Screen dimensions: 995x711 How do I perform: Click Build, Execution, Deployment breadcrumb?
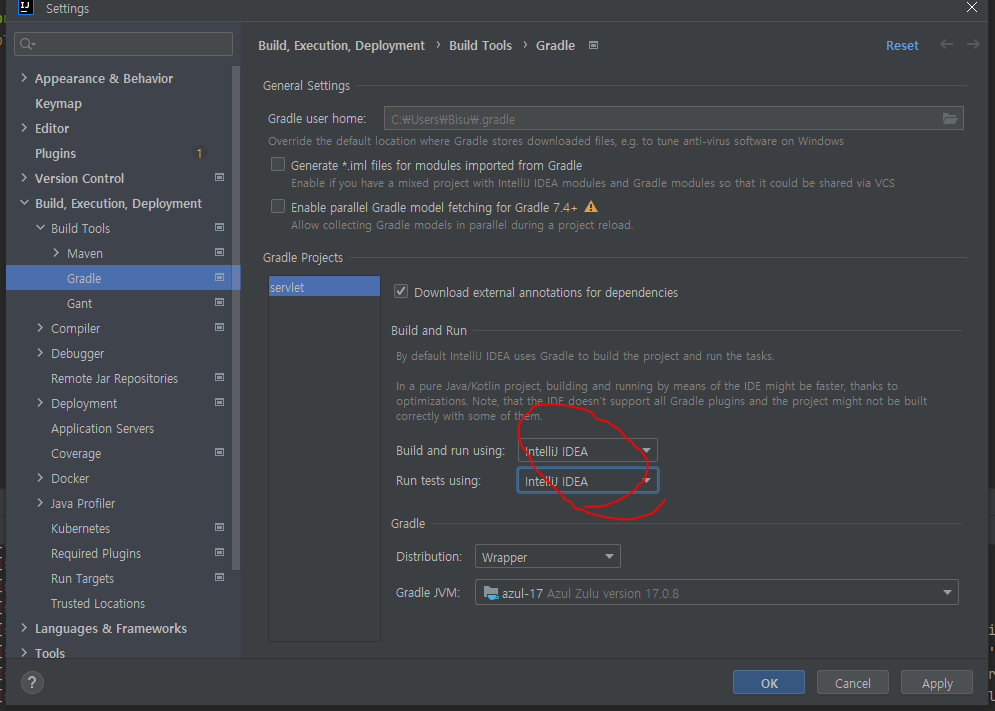pos(341,46)
